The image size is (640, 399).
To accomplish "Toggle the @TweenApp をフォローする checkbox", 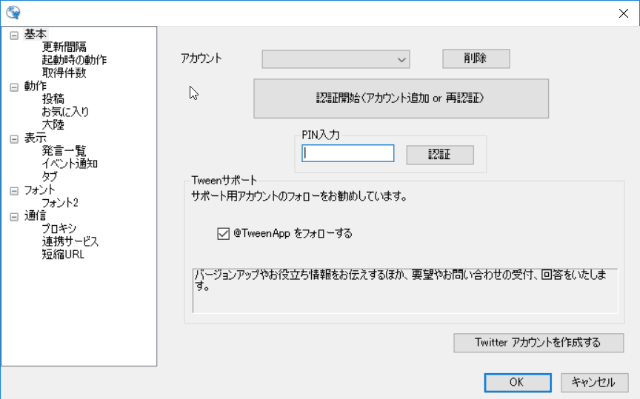I will pos(223,234).
